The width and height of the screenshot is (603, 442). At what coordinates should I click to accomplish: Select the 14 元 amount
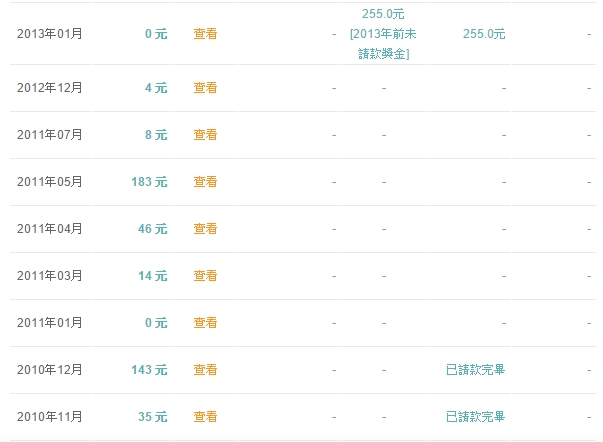pos(152,276)
